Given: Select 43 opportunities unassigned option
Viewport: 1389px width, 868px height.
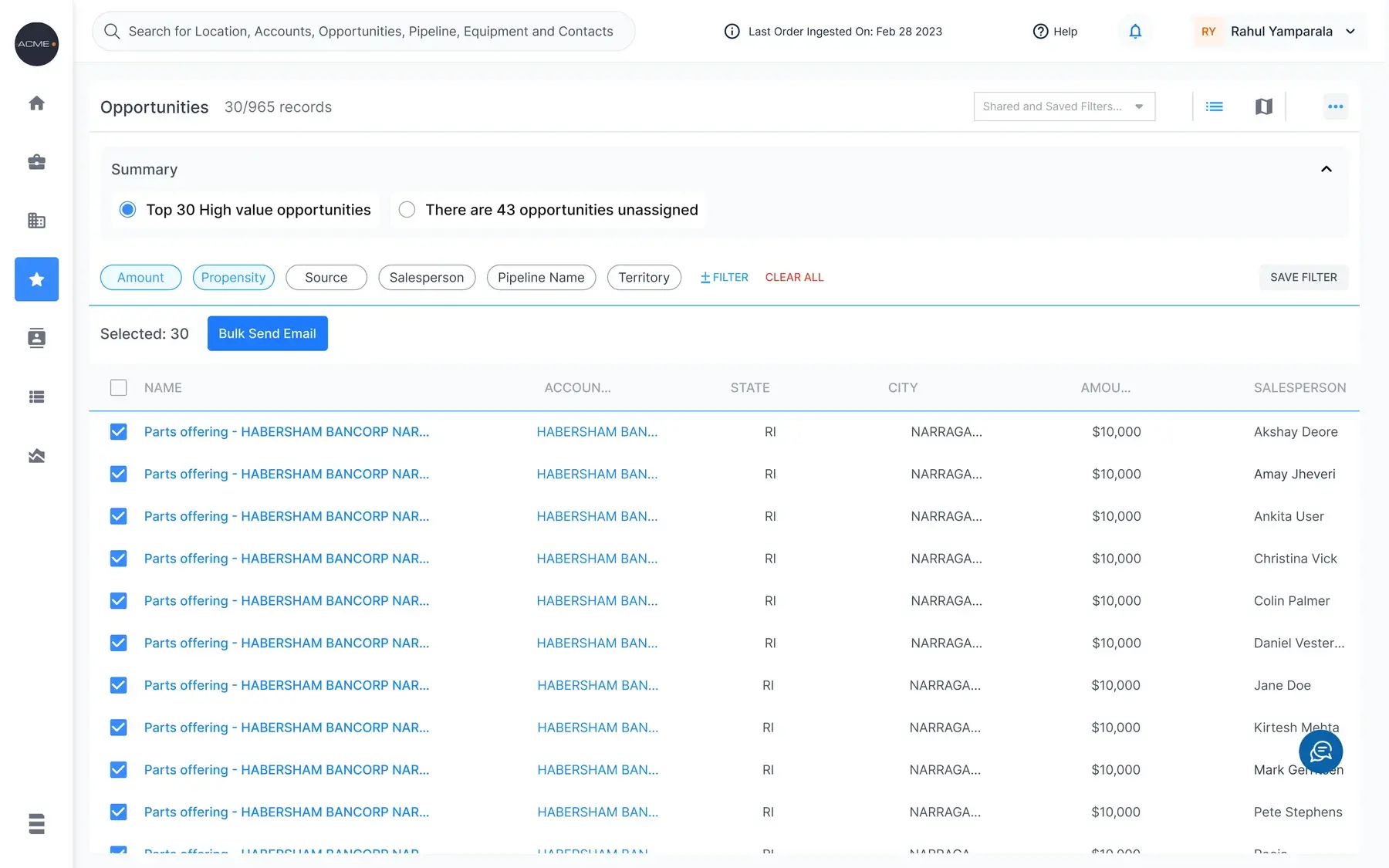Looking at the screenshot, I should tap(407, 210).
